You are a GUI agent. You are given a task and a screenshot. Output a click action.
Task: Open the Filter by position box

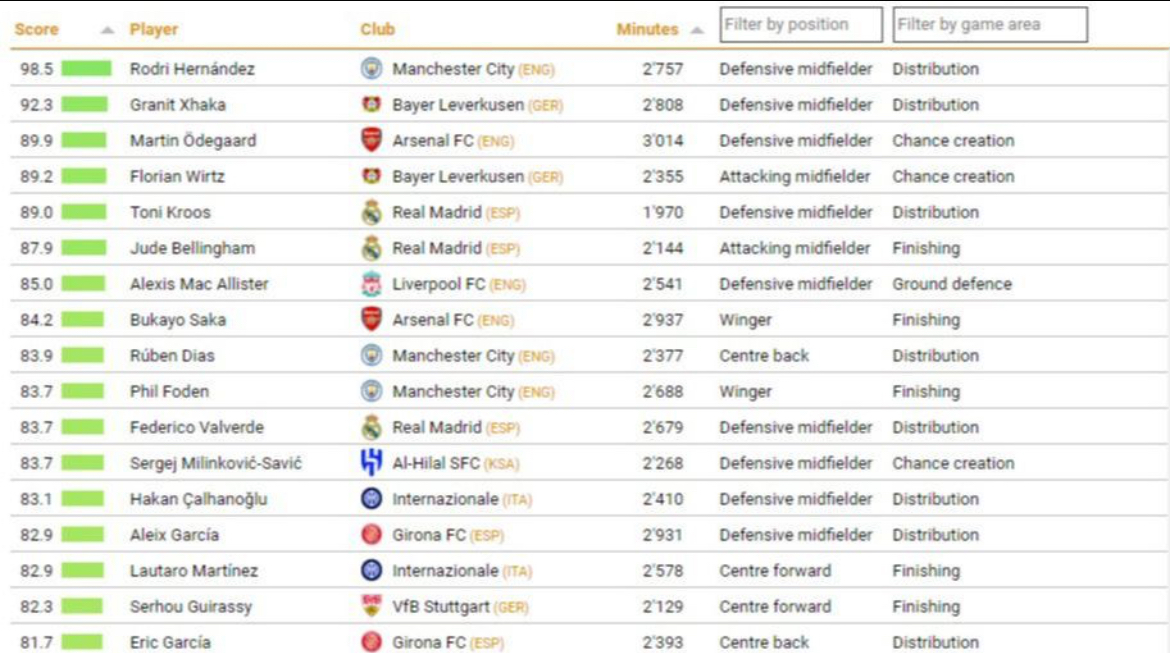click(x=801, y=25)
